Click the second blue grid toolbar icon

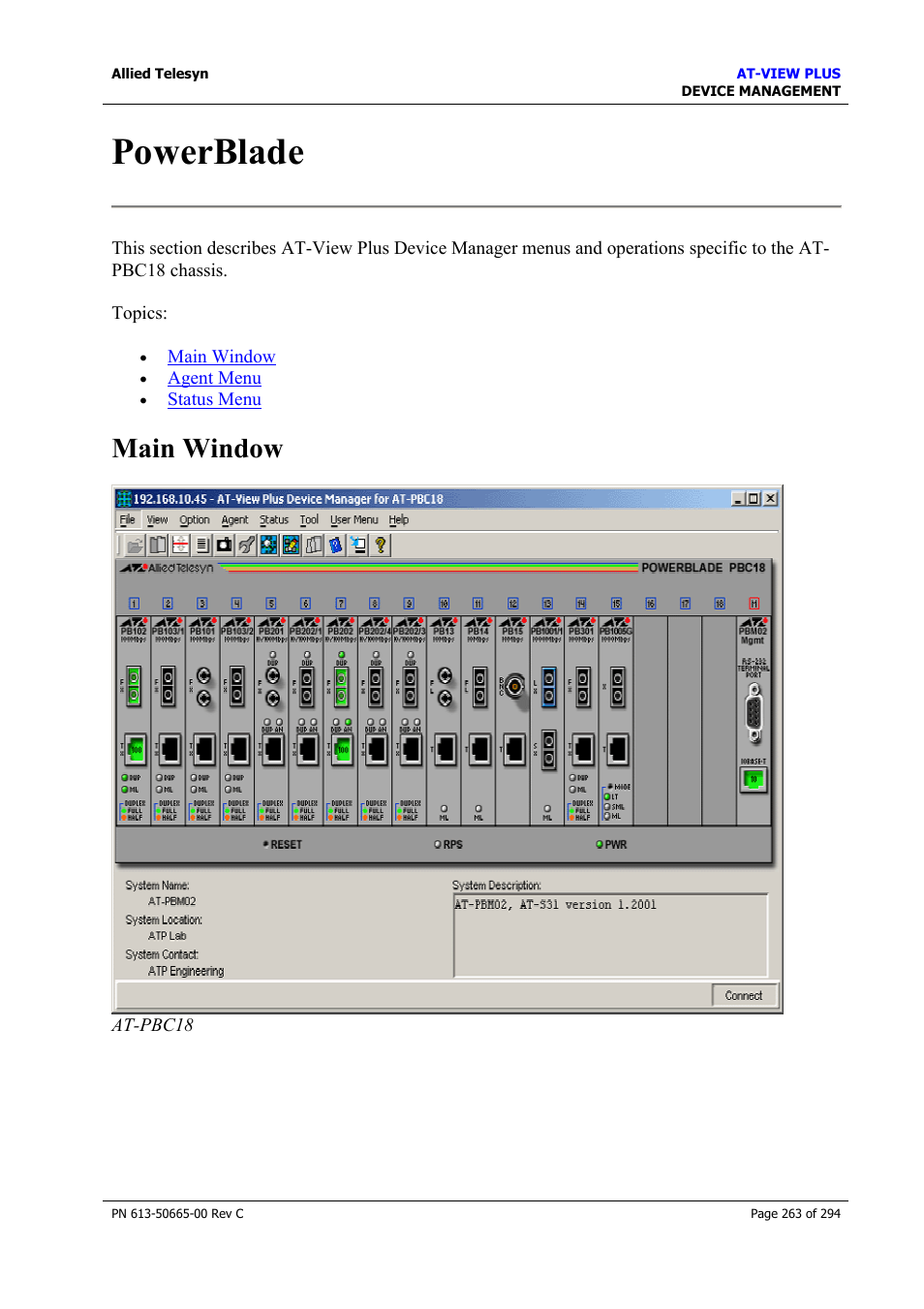point(291,545)
